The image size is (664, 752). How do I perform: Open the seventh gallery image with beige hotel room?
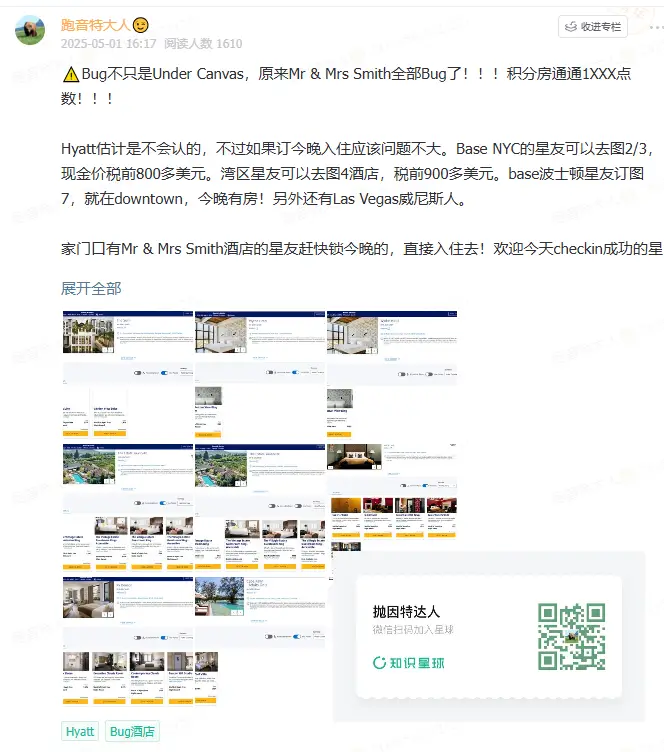(x=128, y=641)
